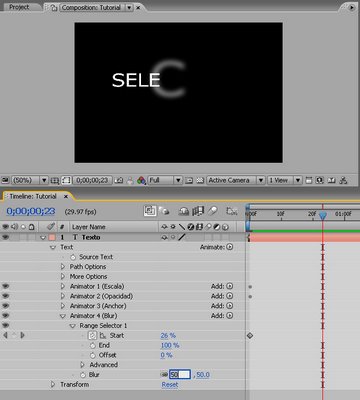
Task: Click the Texto layer label color swatch
Action: click(x=52, y=237)
